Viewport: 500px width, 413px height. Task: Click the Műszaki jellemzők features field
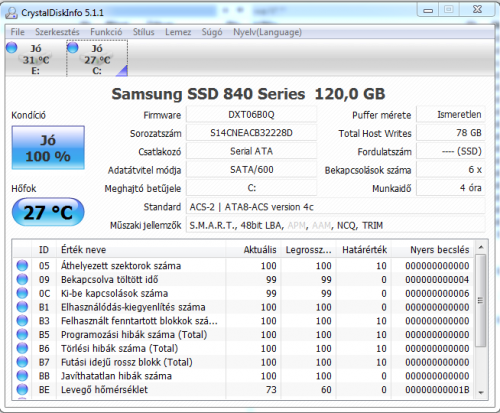click(x=335, y=225)
